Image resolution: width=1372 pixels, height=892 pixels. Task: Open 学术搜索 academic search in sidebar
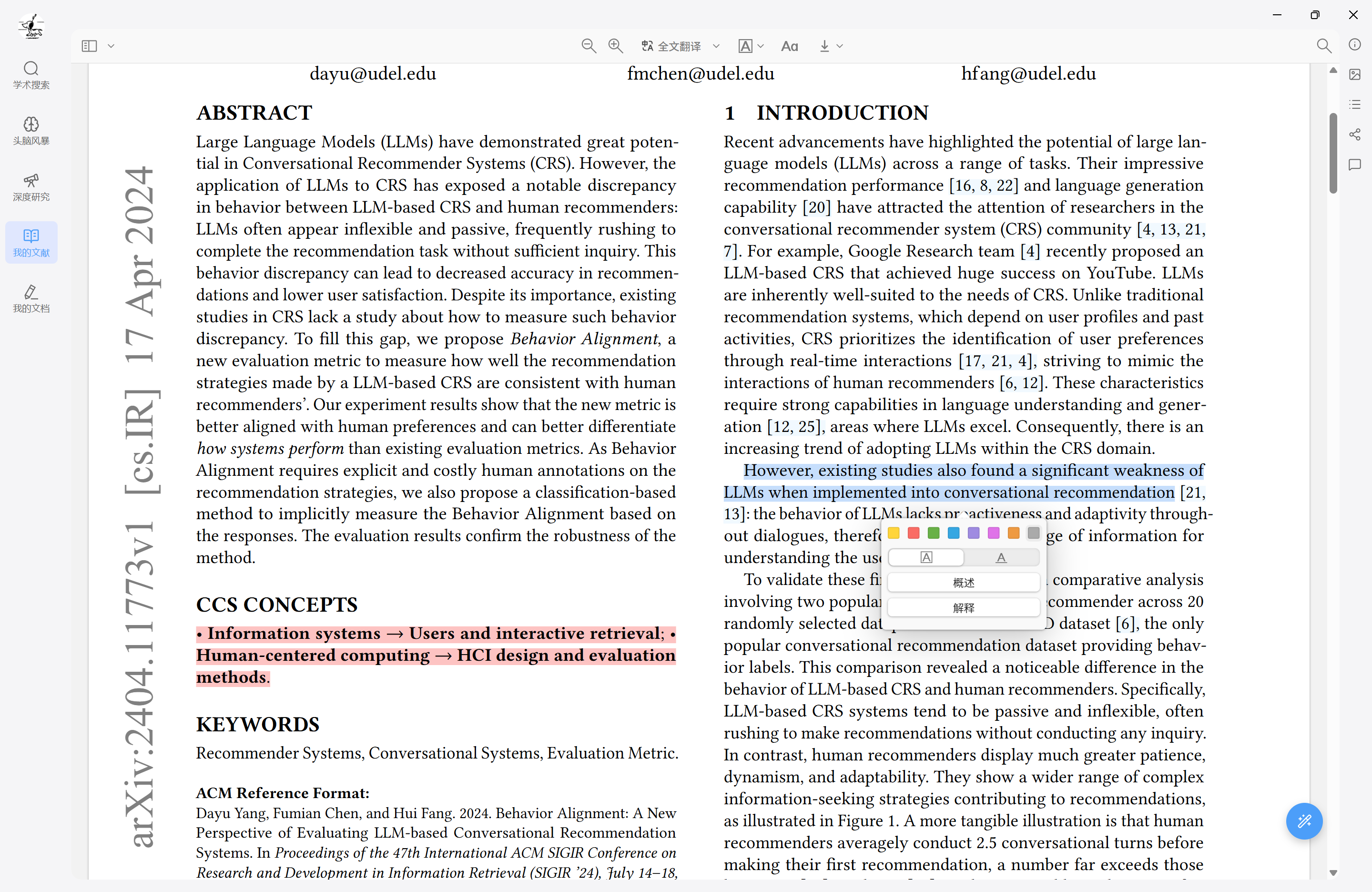(x=31, y=75)
